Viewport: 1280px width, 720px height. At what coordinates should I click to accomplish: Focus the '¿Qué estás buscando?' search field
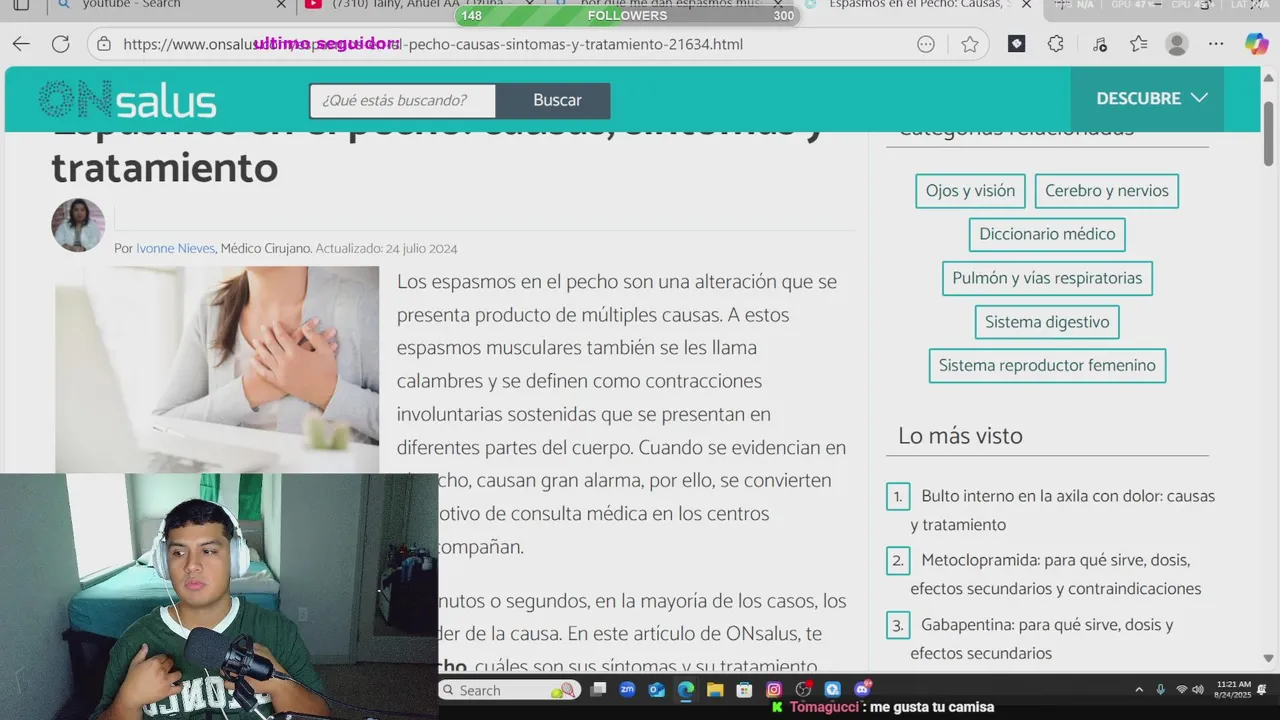click(402, 100)
